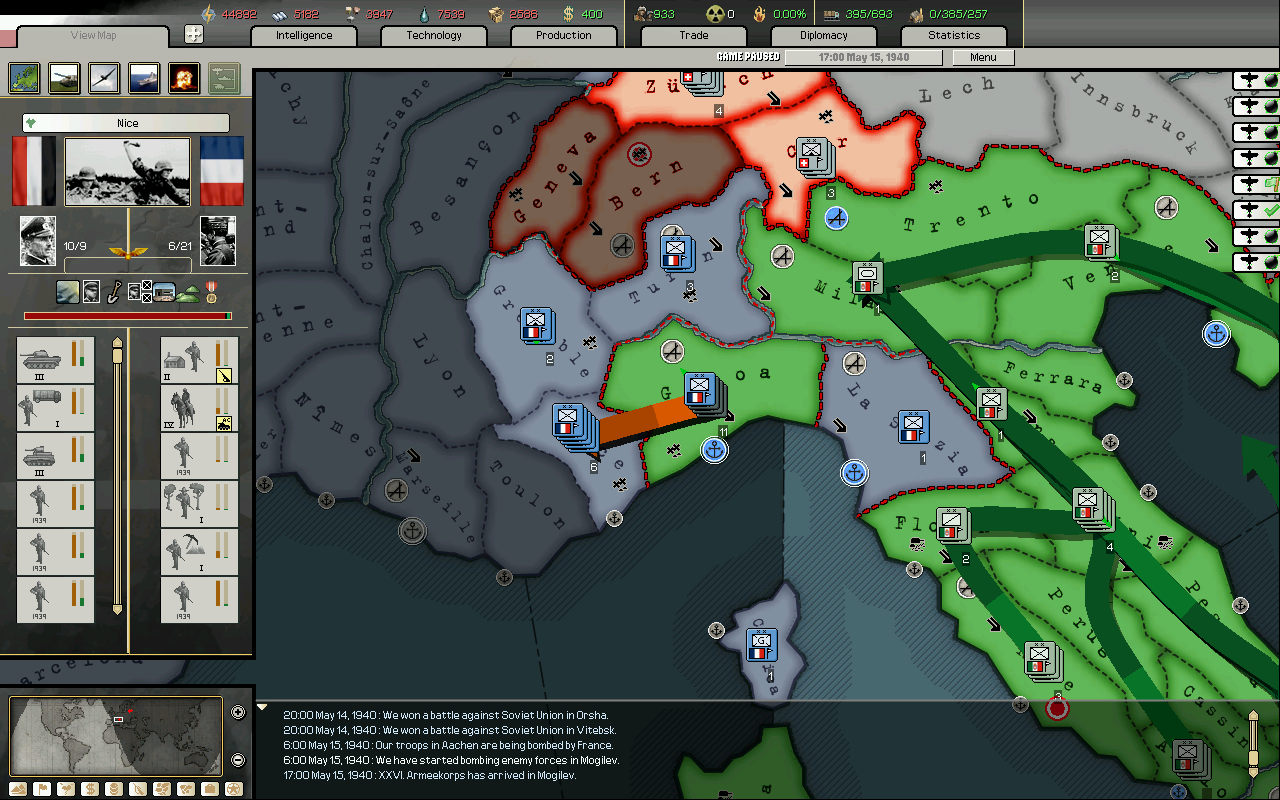This screenshot has width=1280, height=800.
Task: Click the French flag in battle panel
Action: (x=221, y=172)
